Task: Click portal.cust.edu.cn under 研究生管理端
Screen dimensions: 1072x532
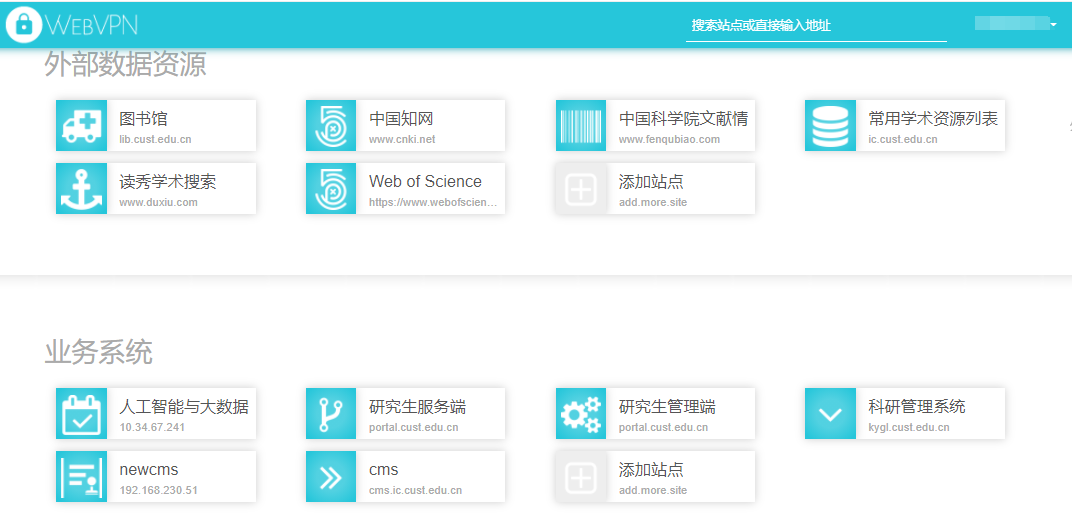Action: (x=663, y=427)
